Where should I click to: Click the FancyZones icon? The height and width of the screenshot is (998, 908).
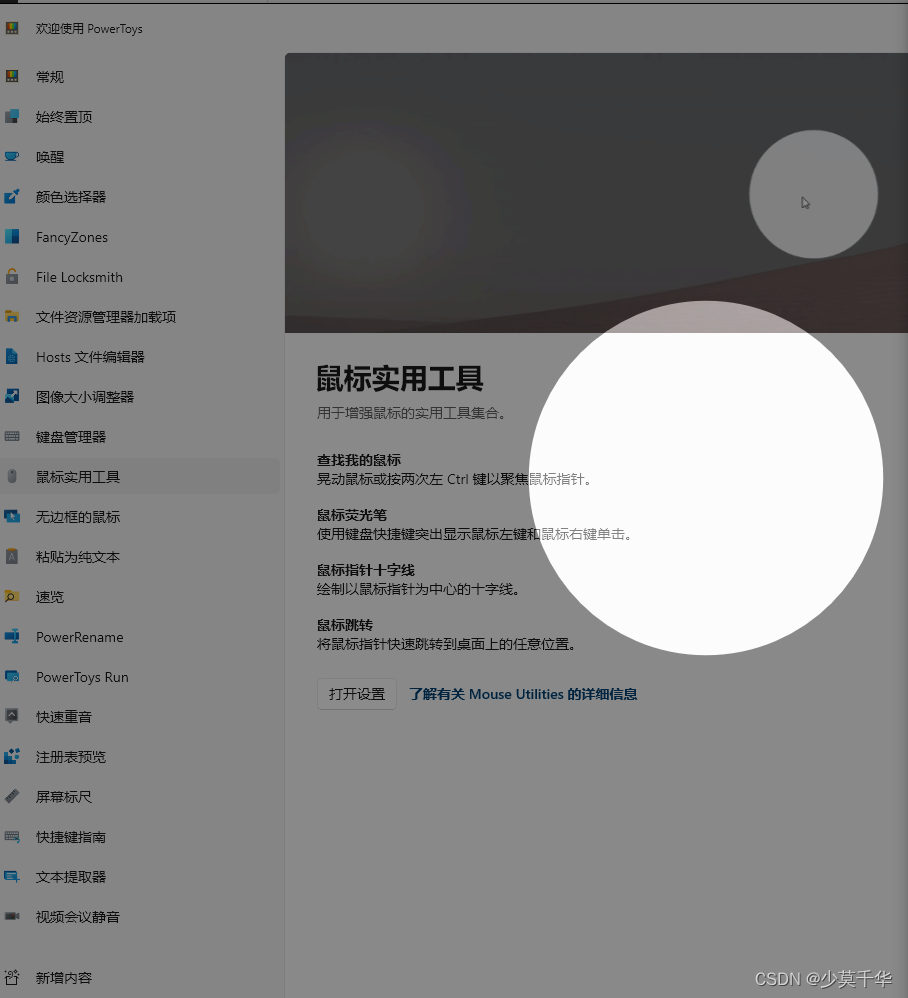[11, 237]
